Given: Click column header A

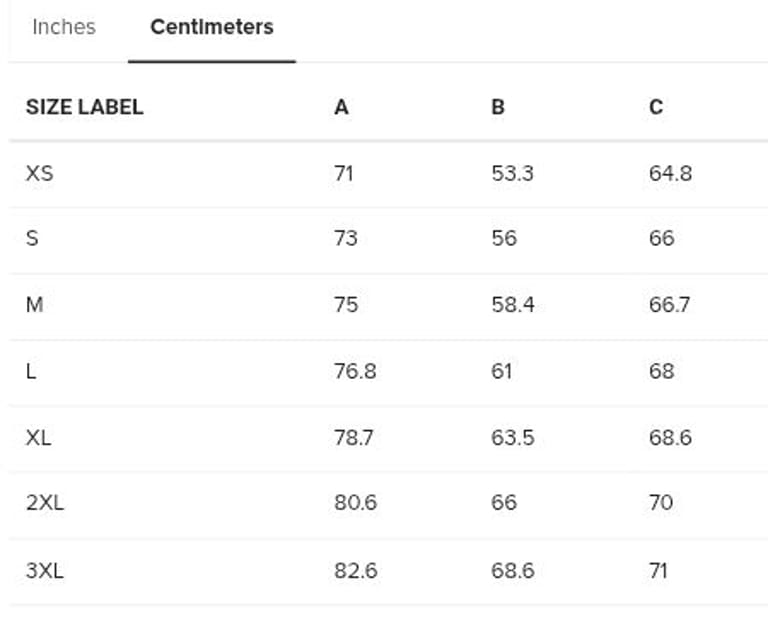Looking at the screenshot, I should pos(341,107).
